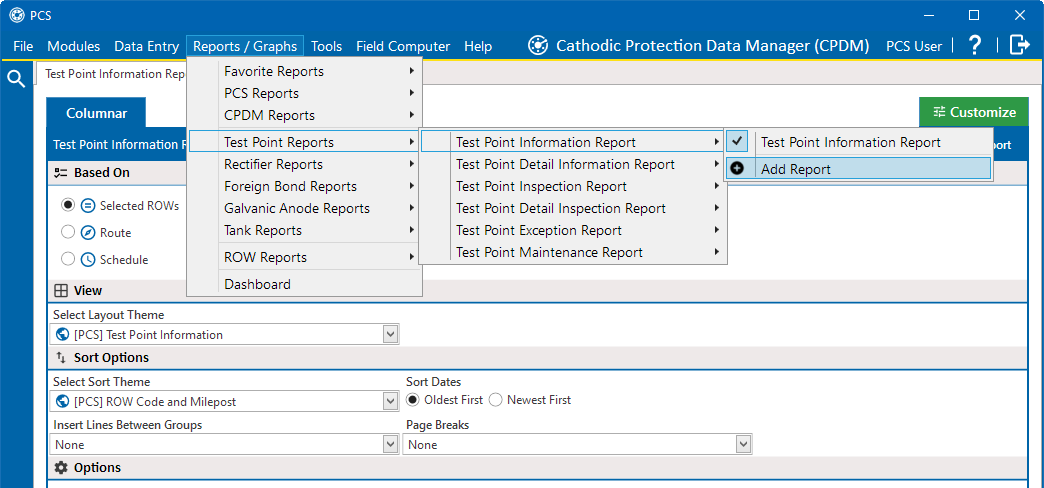Click the Schedule clock icon

88,260
